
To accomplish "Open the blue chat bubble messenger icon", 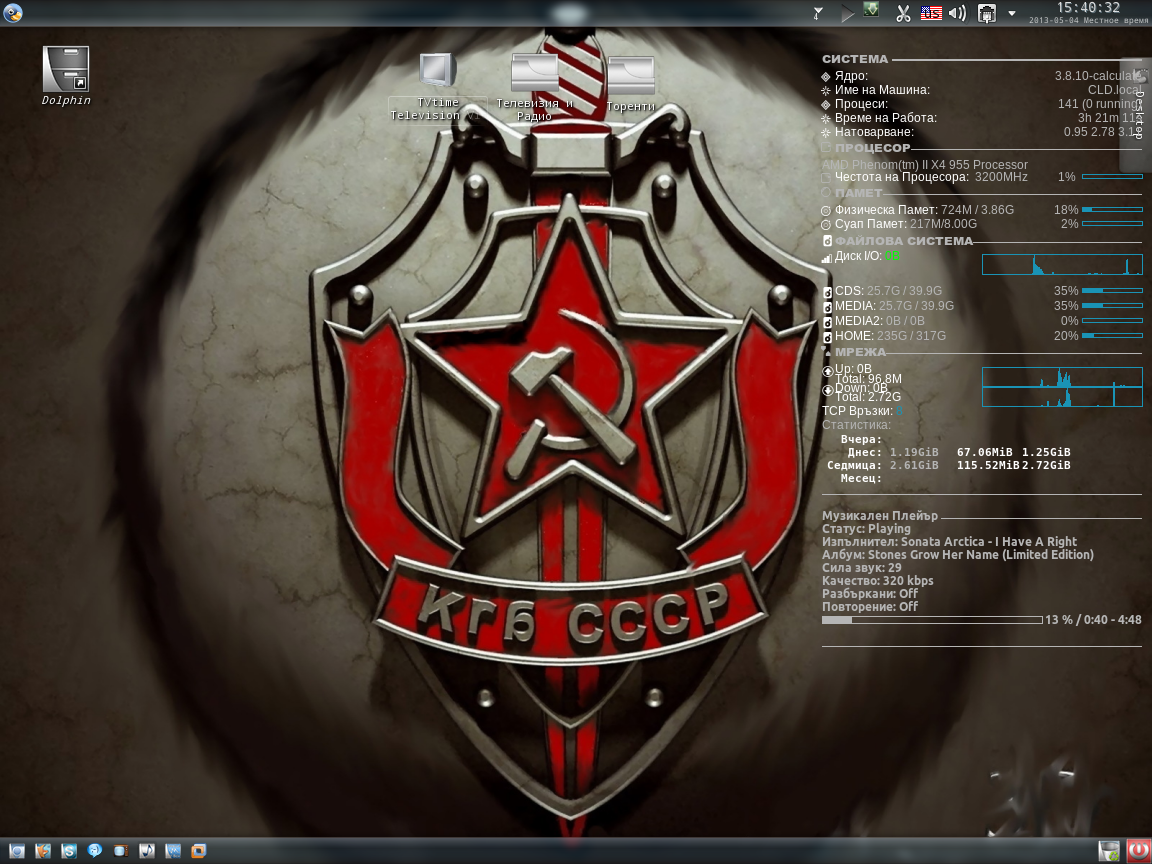I will (95, 851).
